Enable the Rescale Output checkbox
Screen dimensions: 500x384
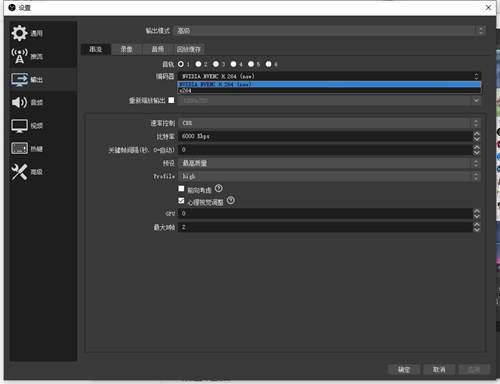(171, 100)
